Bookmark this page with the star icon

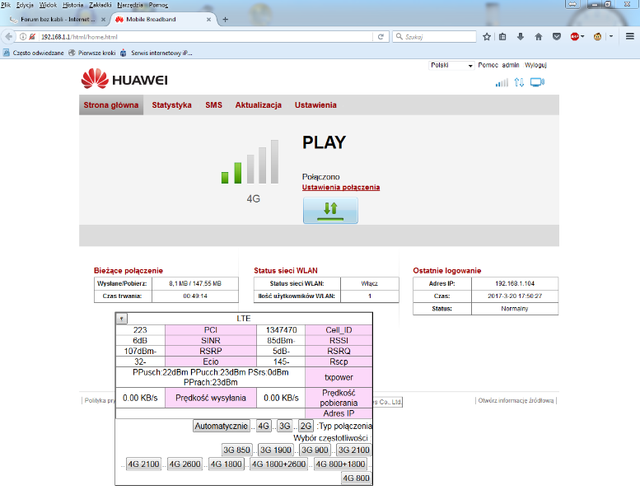coord(487,37)
